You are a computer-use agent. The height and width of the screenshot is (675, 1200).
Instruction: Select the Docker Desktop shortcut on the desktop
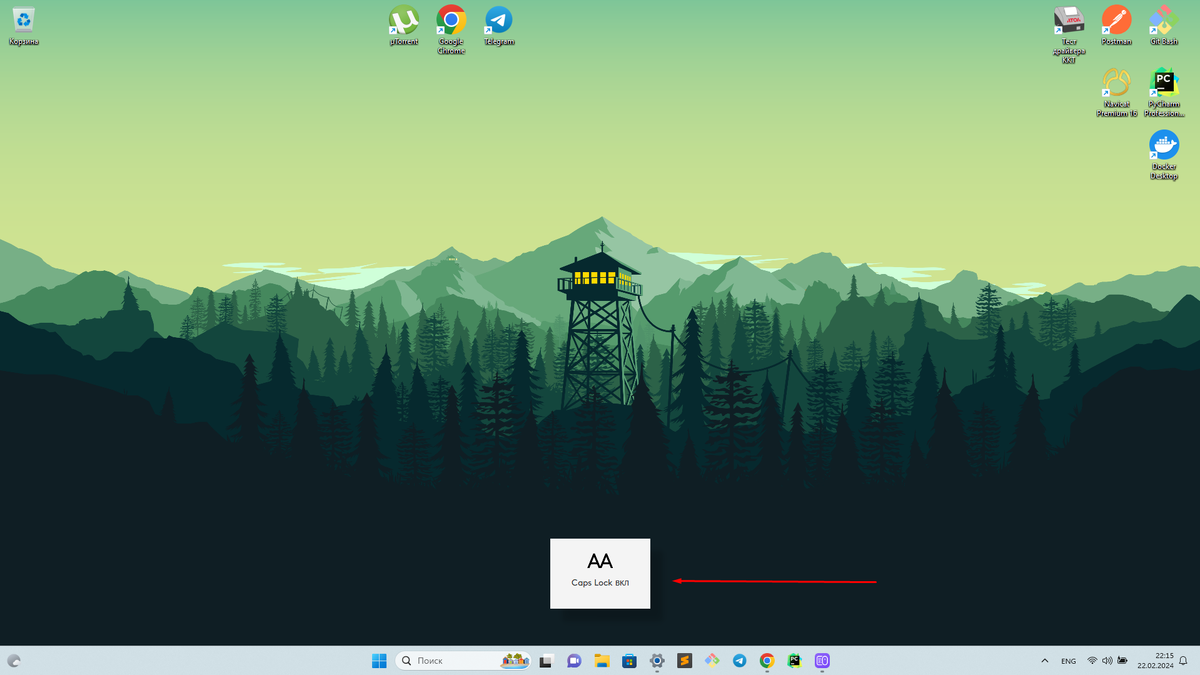pos(1164,155)
